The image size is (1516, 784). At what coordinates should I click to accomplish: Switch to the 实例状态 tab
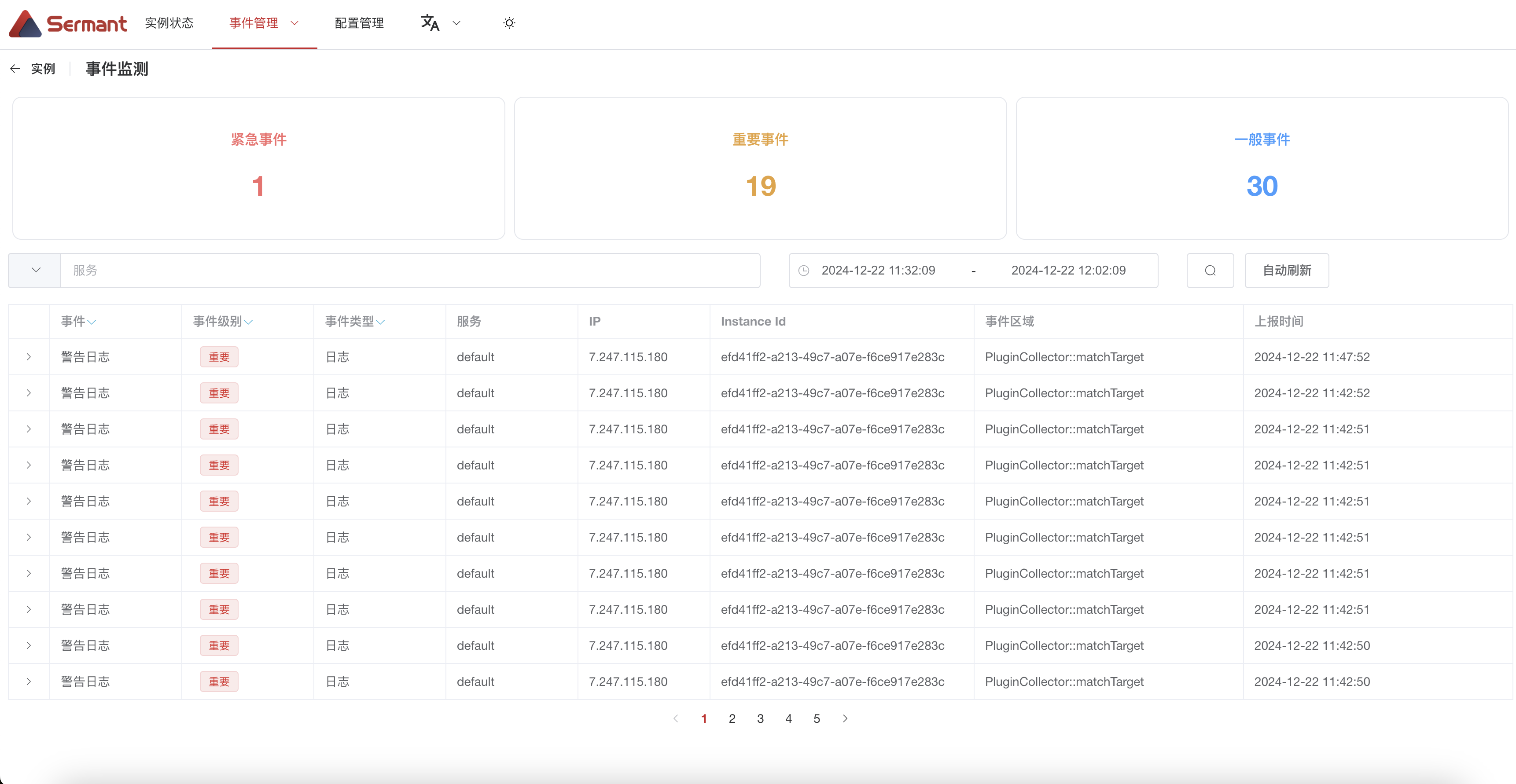click(169, 23)
